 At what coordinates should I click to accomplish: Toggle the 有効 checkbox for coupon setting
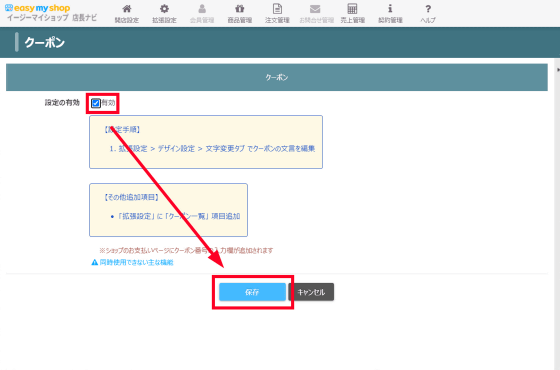click(x=96, y=103)
